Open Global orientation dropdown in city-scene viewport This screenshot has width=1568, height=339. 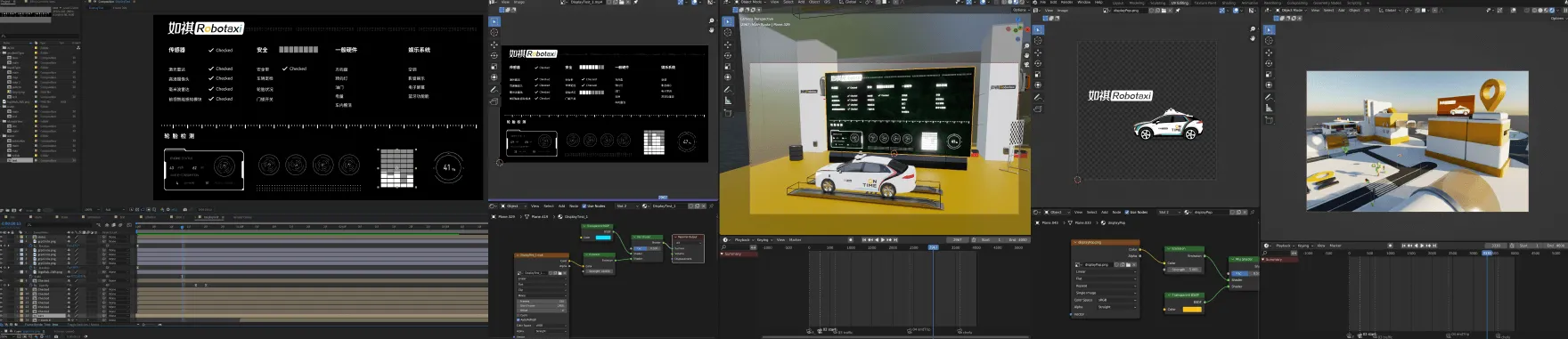pyautogui.click(x=1391, y=11)
